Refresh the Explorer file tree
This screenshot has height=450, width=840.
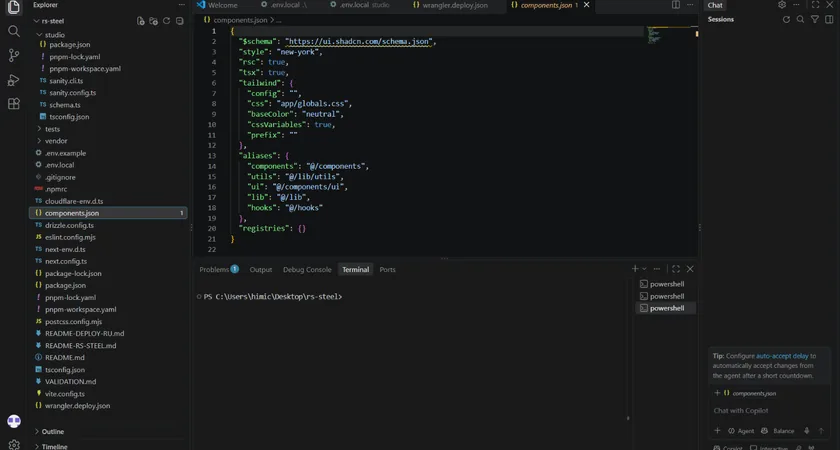click(x=166, y=21)
